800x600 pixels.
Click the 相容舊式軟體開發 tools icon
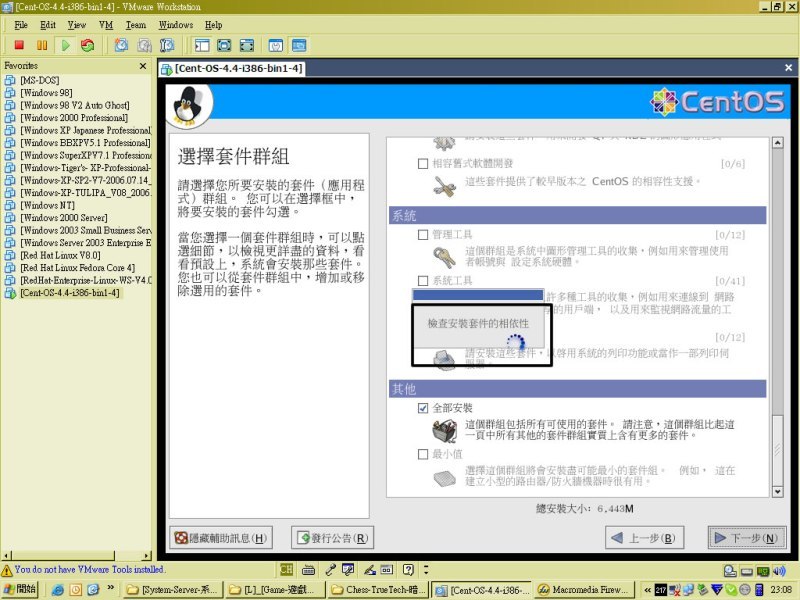(444, 186)
